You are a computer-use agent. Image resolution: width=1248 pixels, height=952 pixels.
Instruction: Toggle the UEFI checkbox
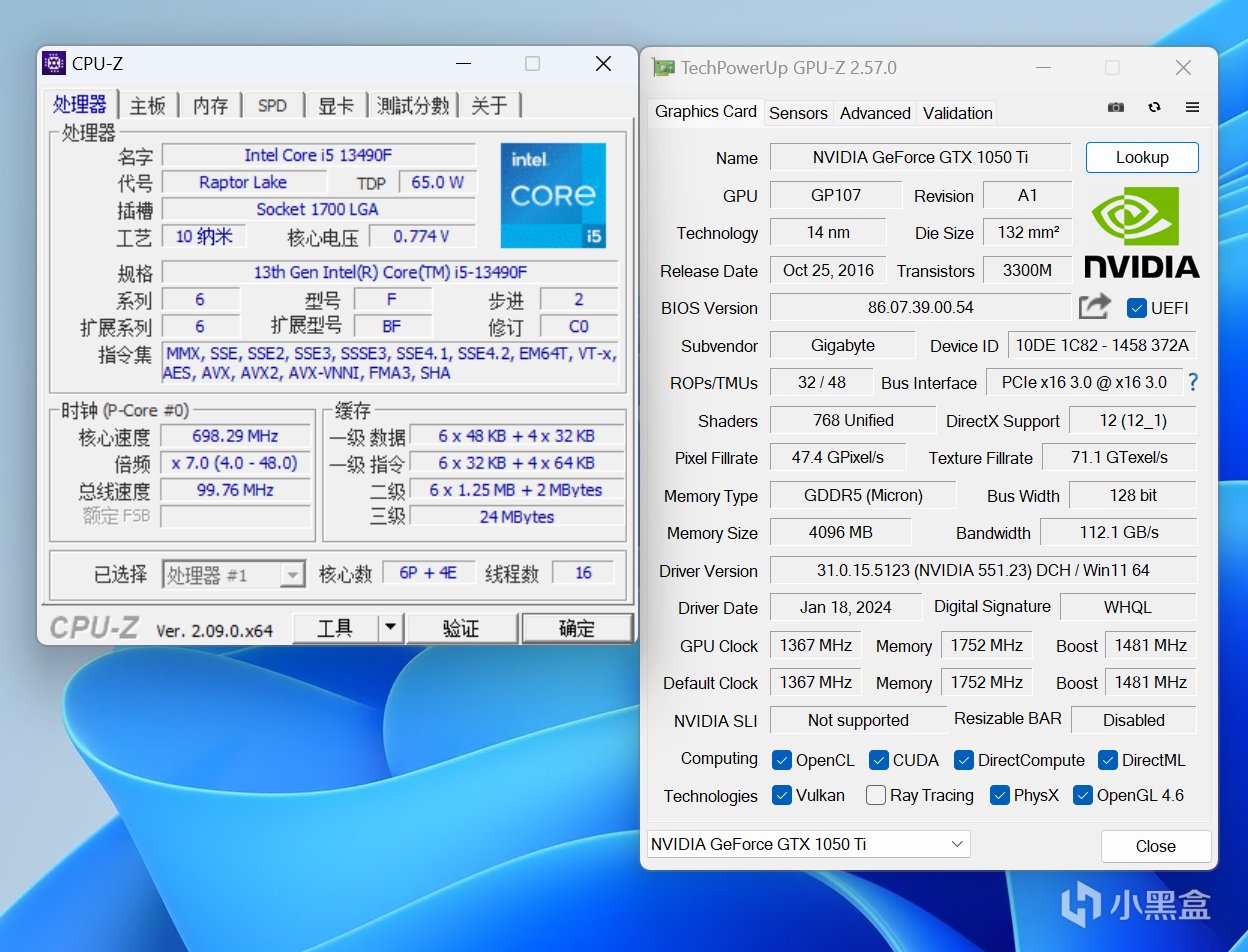[1136, 308]
